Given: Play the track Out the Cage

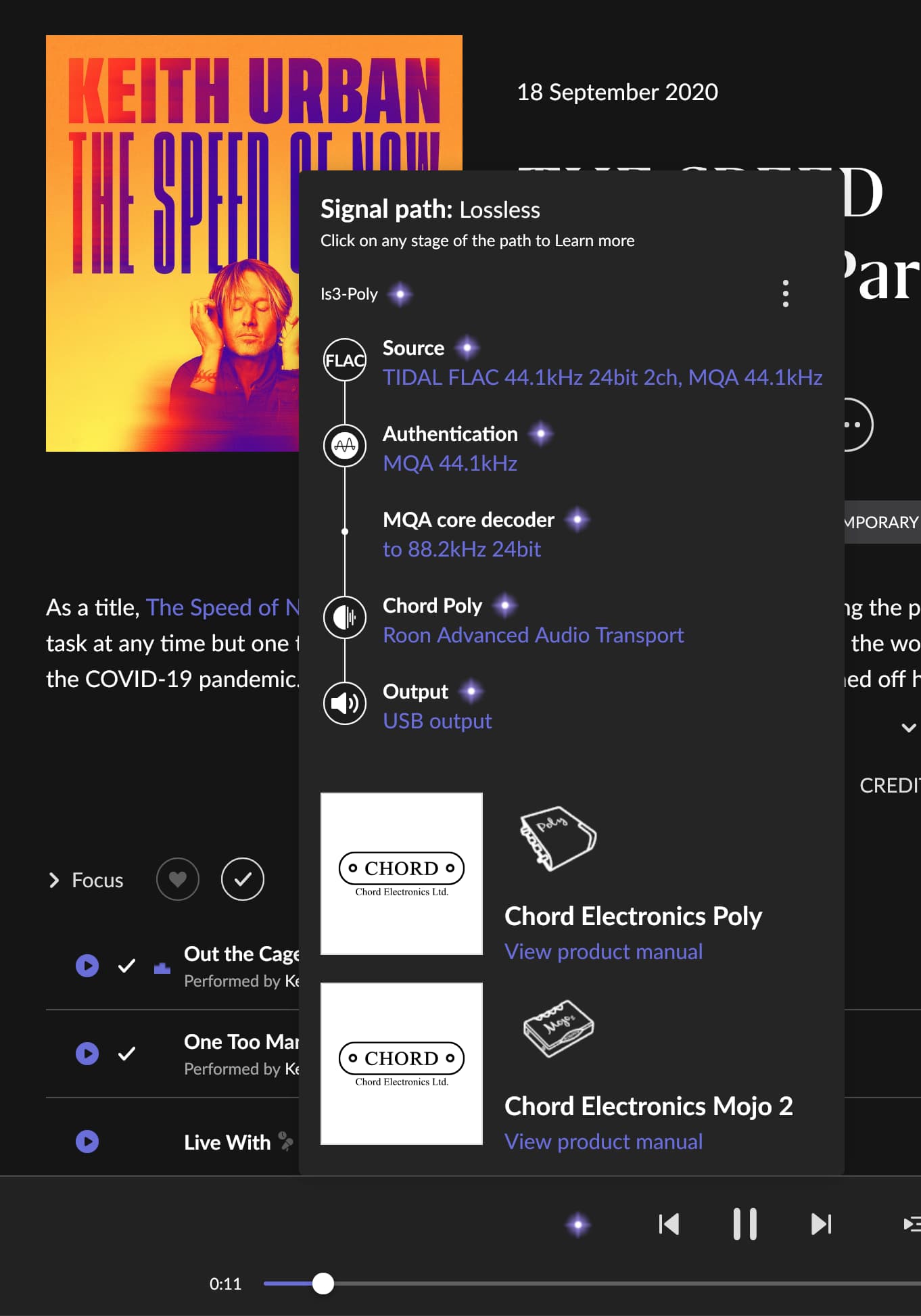Looking at the screenshot, I should [87, 966].
